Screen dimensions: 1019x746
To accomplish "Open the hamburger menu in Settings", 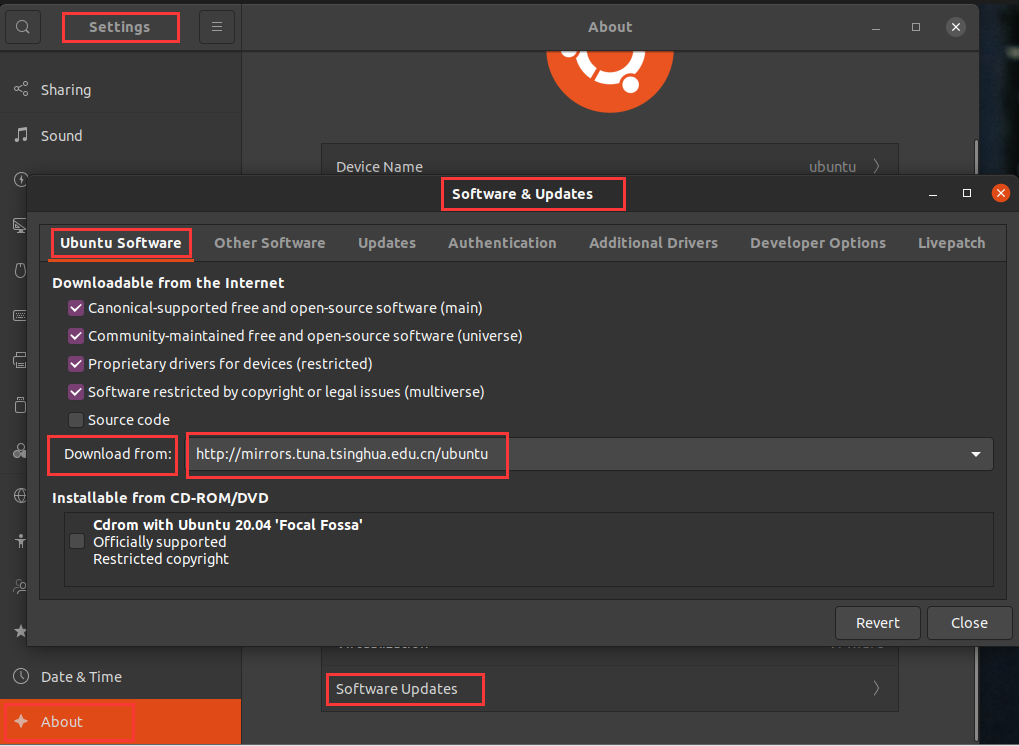I will (x=216, y=27).
